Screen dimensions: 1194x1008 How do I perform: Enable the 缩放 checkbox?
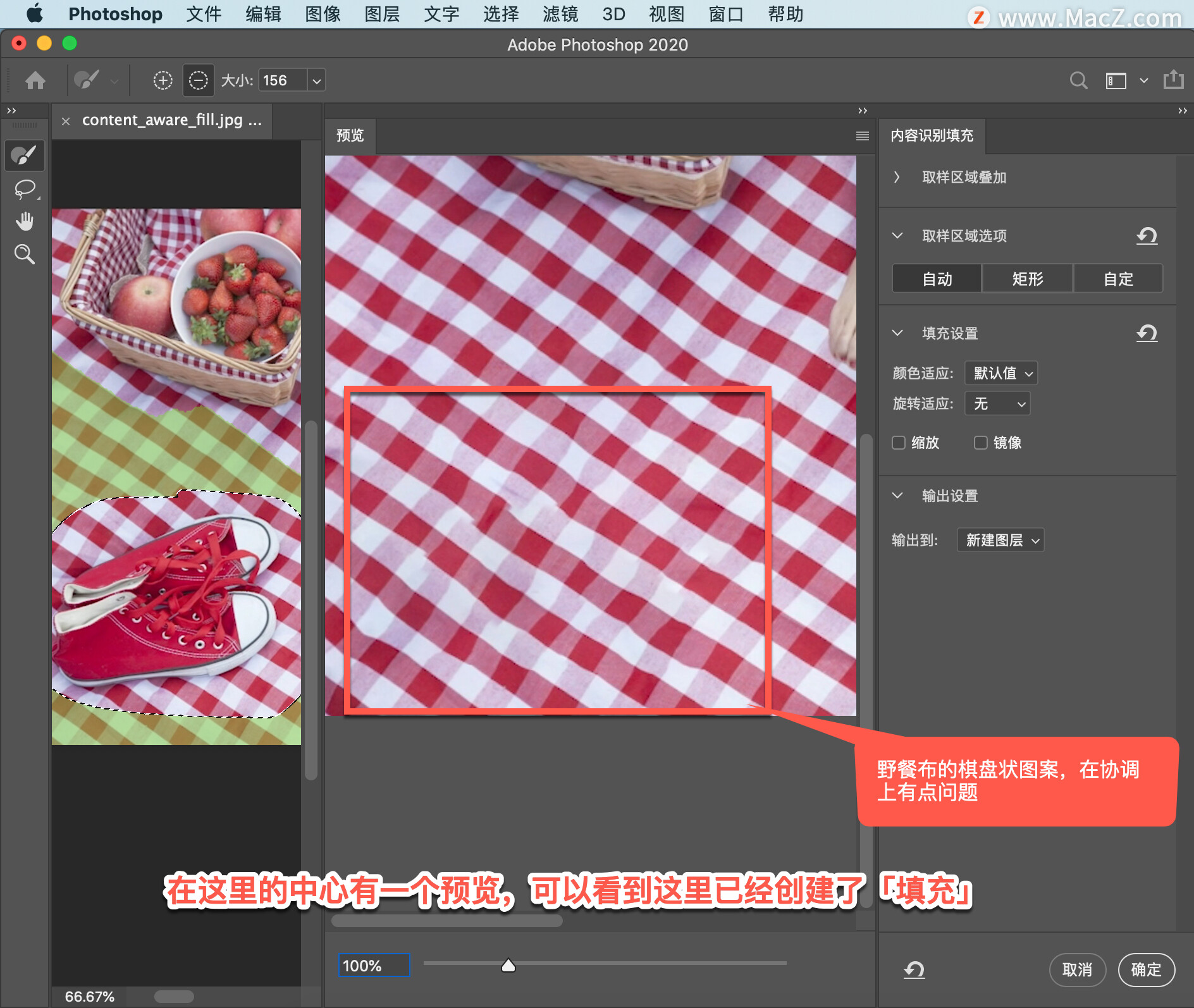coord(899,443)
